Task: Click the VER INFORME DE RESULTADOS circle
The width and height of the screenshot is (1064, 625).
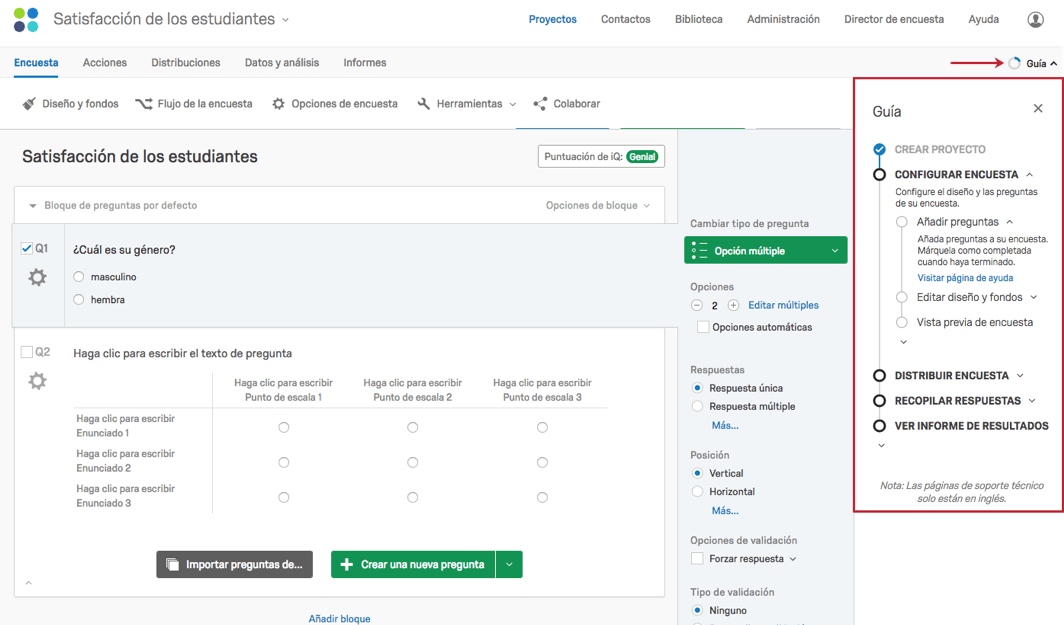Action: pyautogui.click(x=879, y=425)
